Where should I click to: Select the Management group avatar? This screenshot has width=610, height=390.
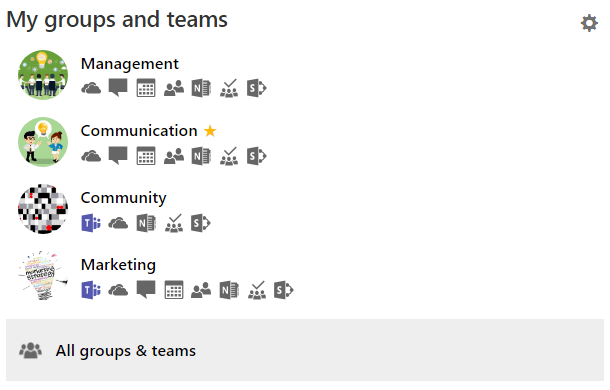(43, 75)
